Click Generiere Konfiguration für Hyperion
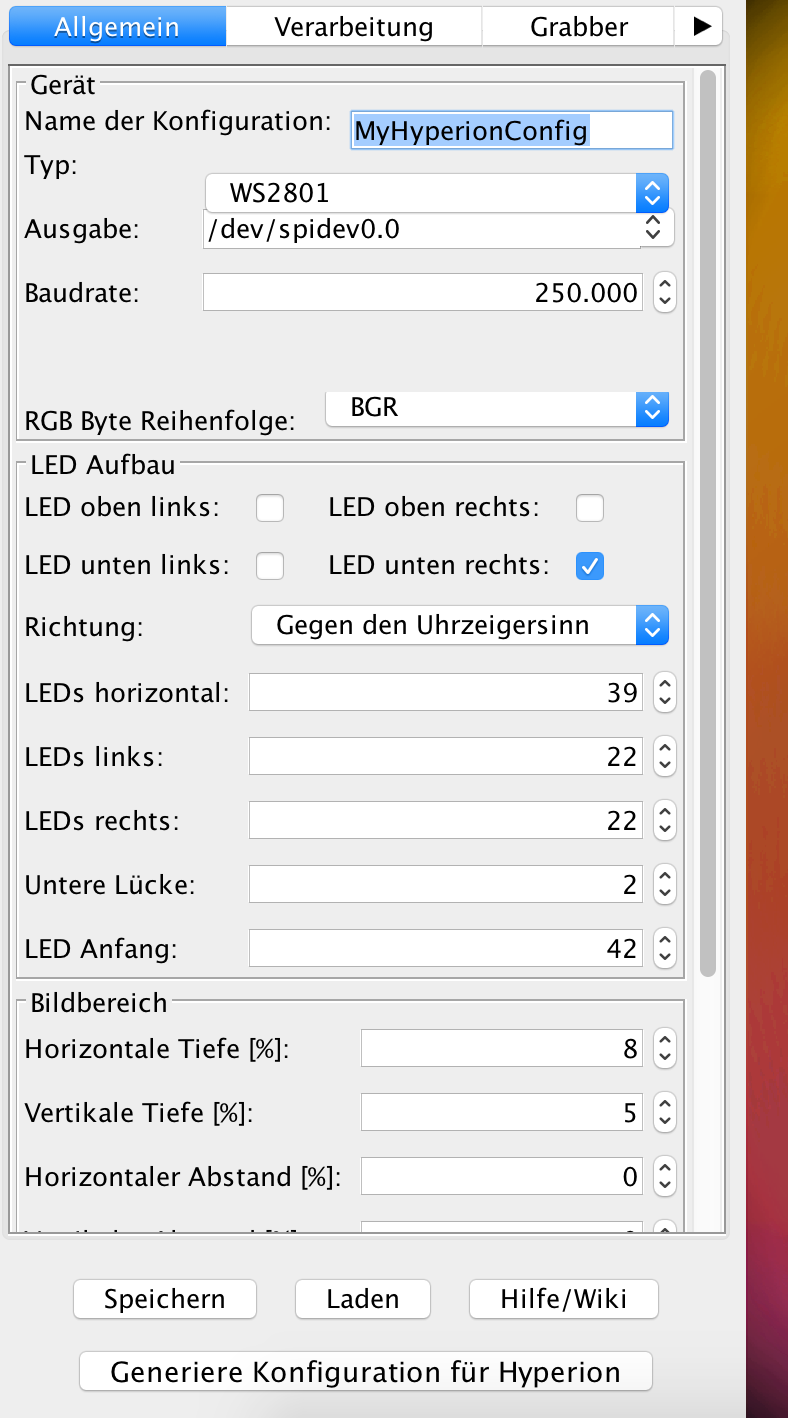 point(365,1371)
